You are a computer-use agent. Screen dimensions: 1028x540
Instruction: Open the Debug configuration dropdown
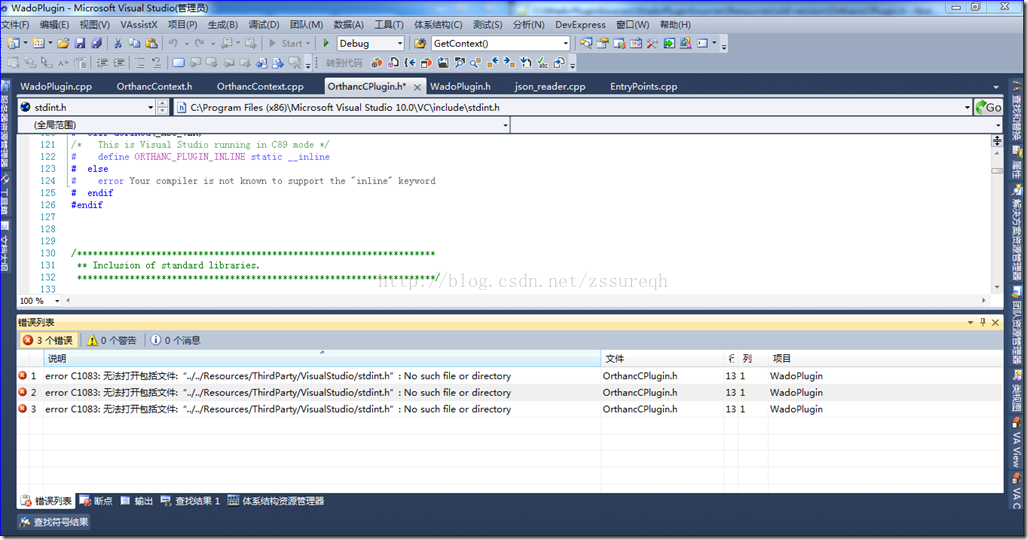coord(400,43)
